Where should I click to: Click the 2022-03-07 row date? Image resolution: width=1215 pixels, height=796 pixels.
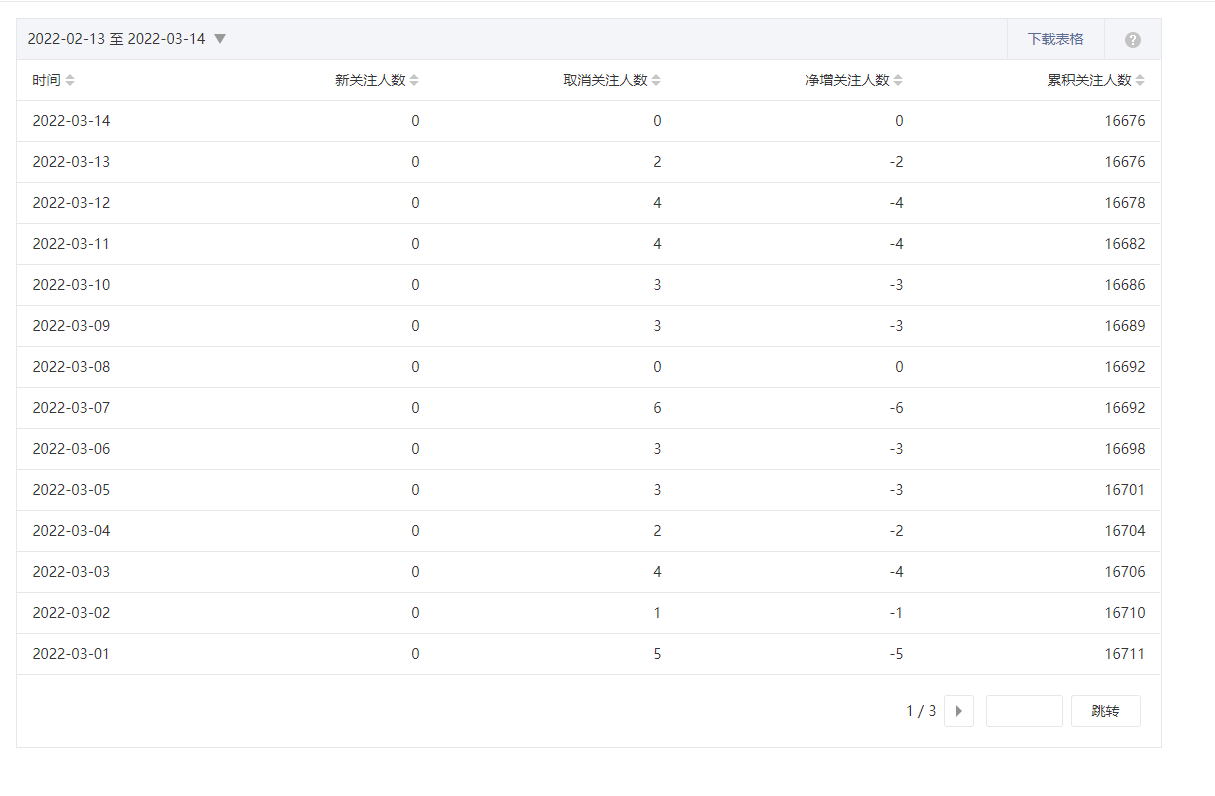click(71, 408)
